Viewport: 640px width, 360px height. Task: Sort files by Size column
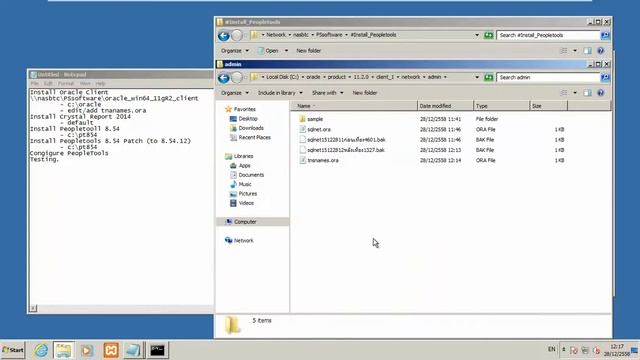(x=548, y=106)
